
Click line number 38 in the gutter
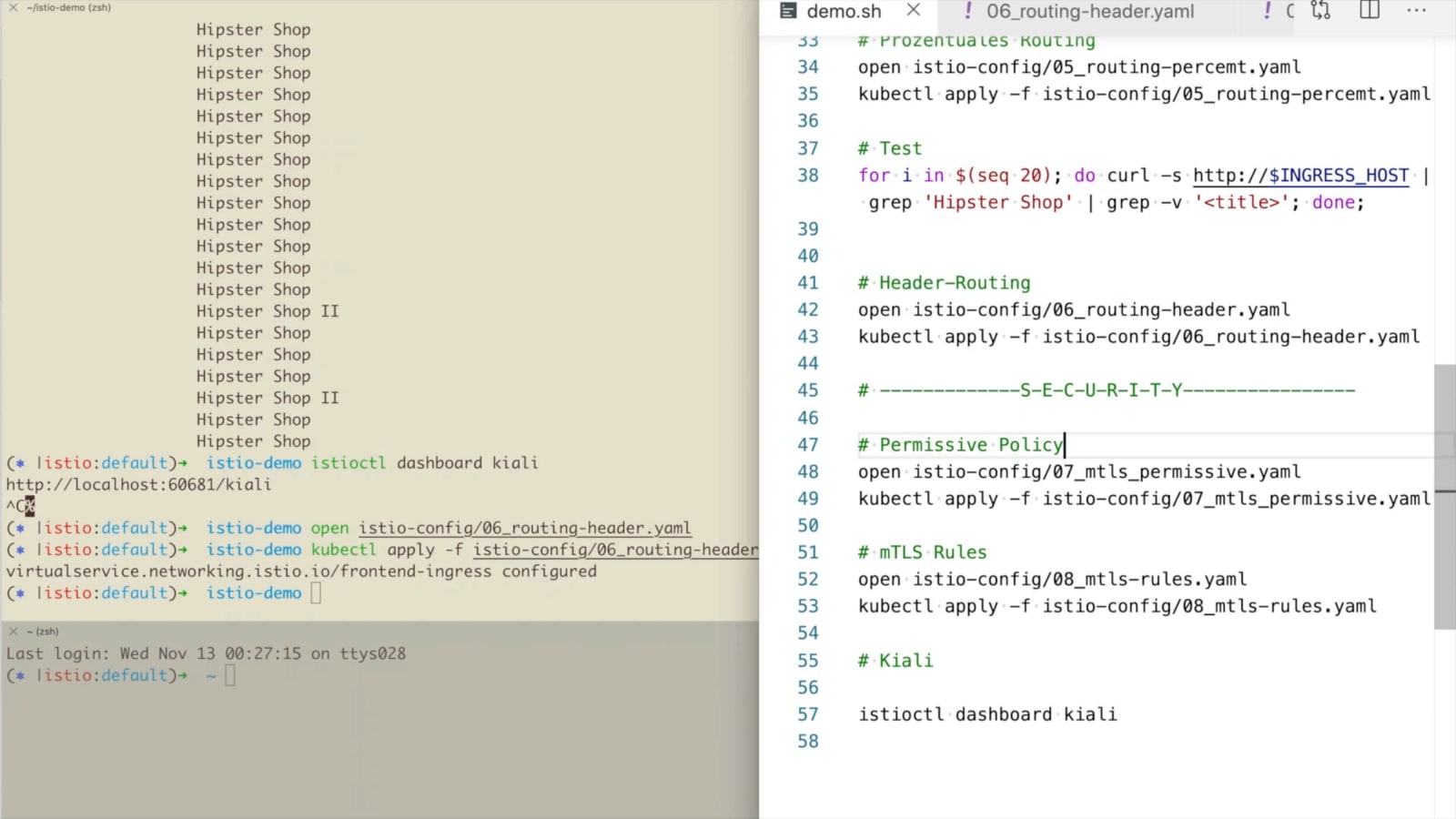pos(807,175)
